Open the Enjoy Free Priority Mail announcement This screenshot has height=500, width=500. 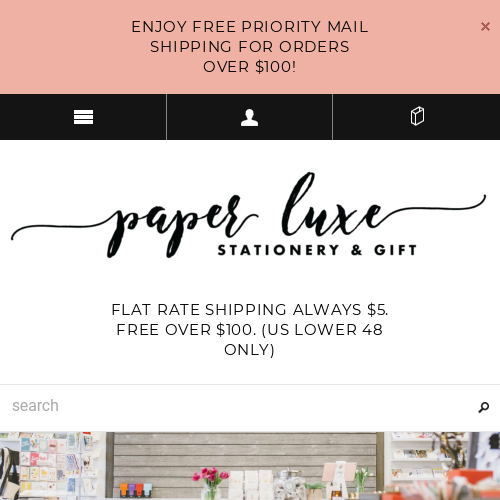250,47
